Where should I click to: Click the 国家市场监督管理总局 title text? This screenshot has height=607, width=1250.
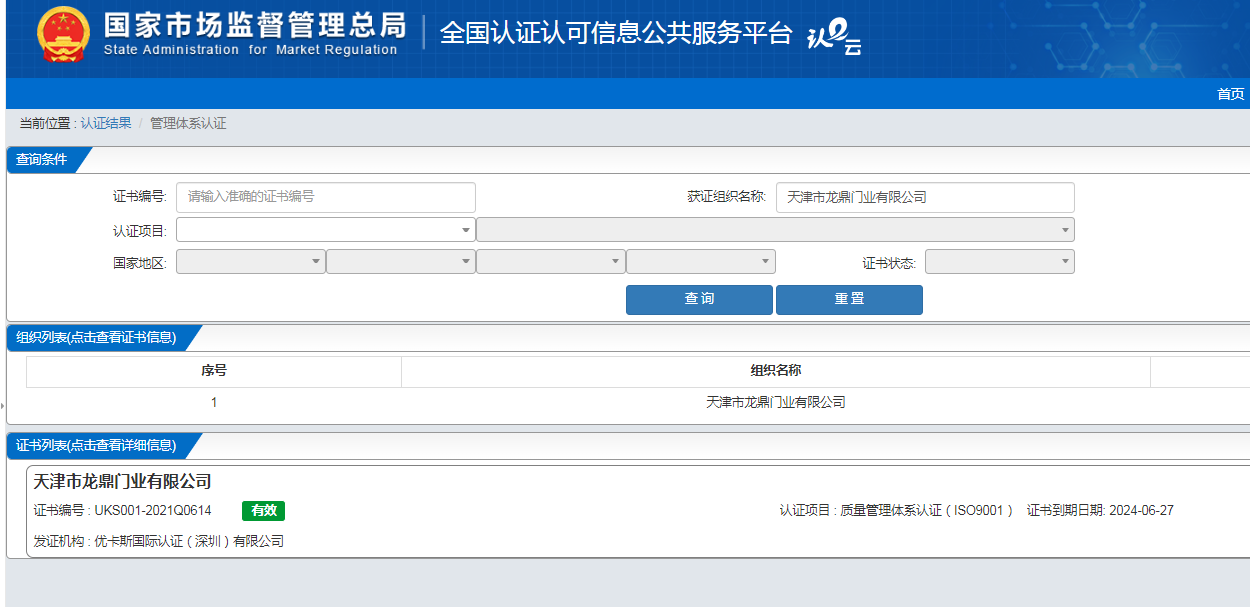coord(255,25)
